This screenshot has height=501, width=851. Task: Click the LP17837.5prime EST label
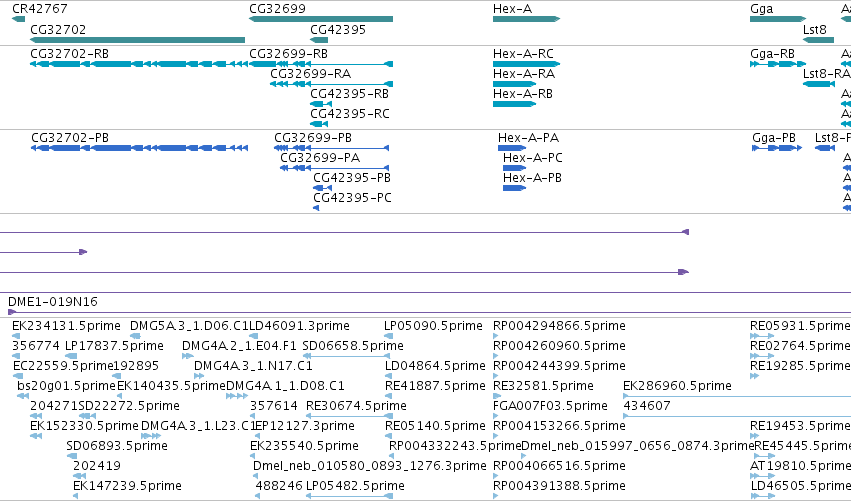[114, 346]
